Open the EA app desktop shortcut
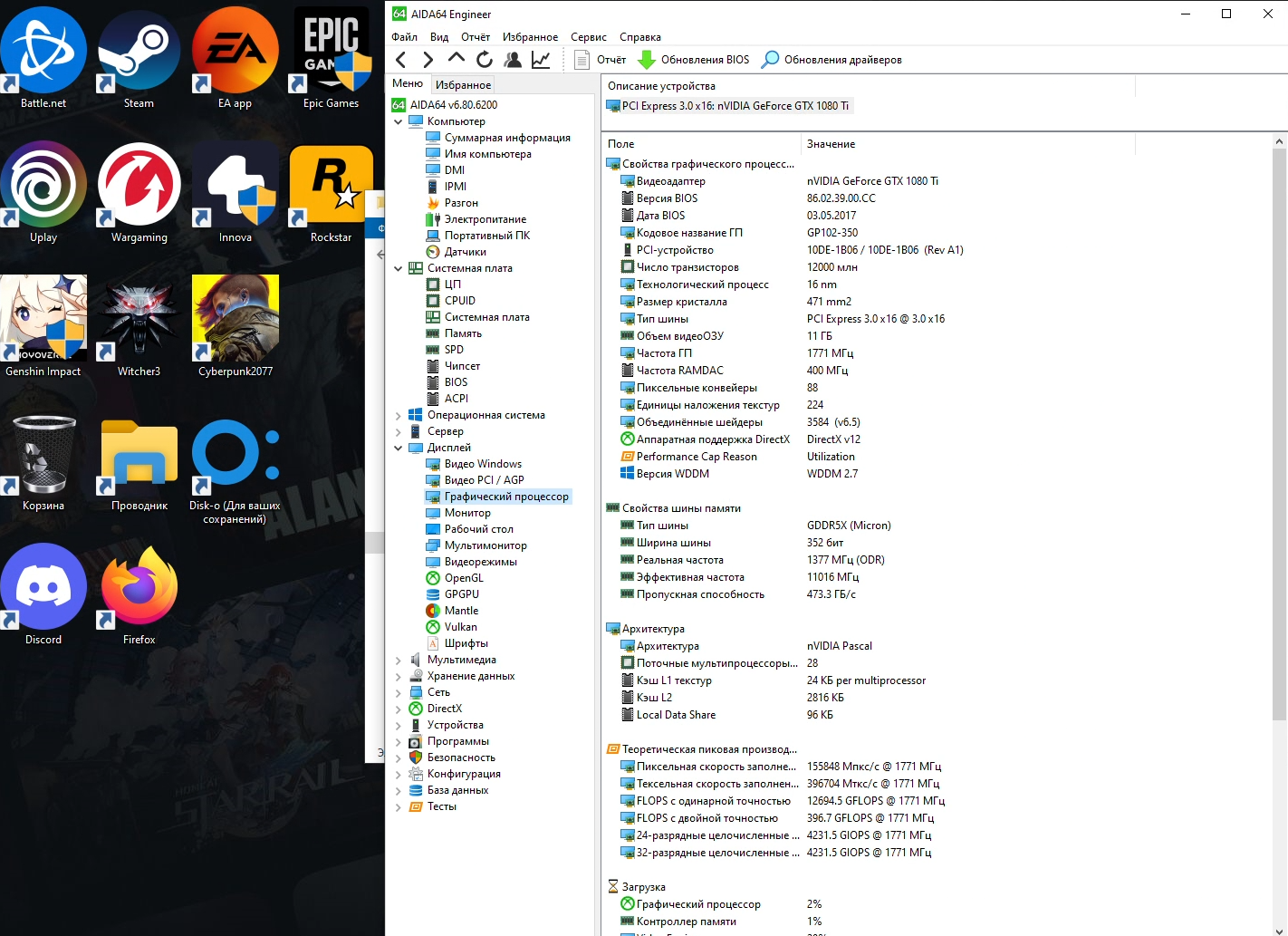 235,58
